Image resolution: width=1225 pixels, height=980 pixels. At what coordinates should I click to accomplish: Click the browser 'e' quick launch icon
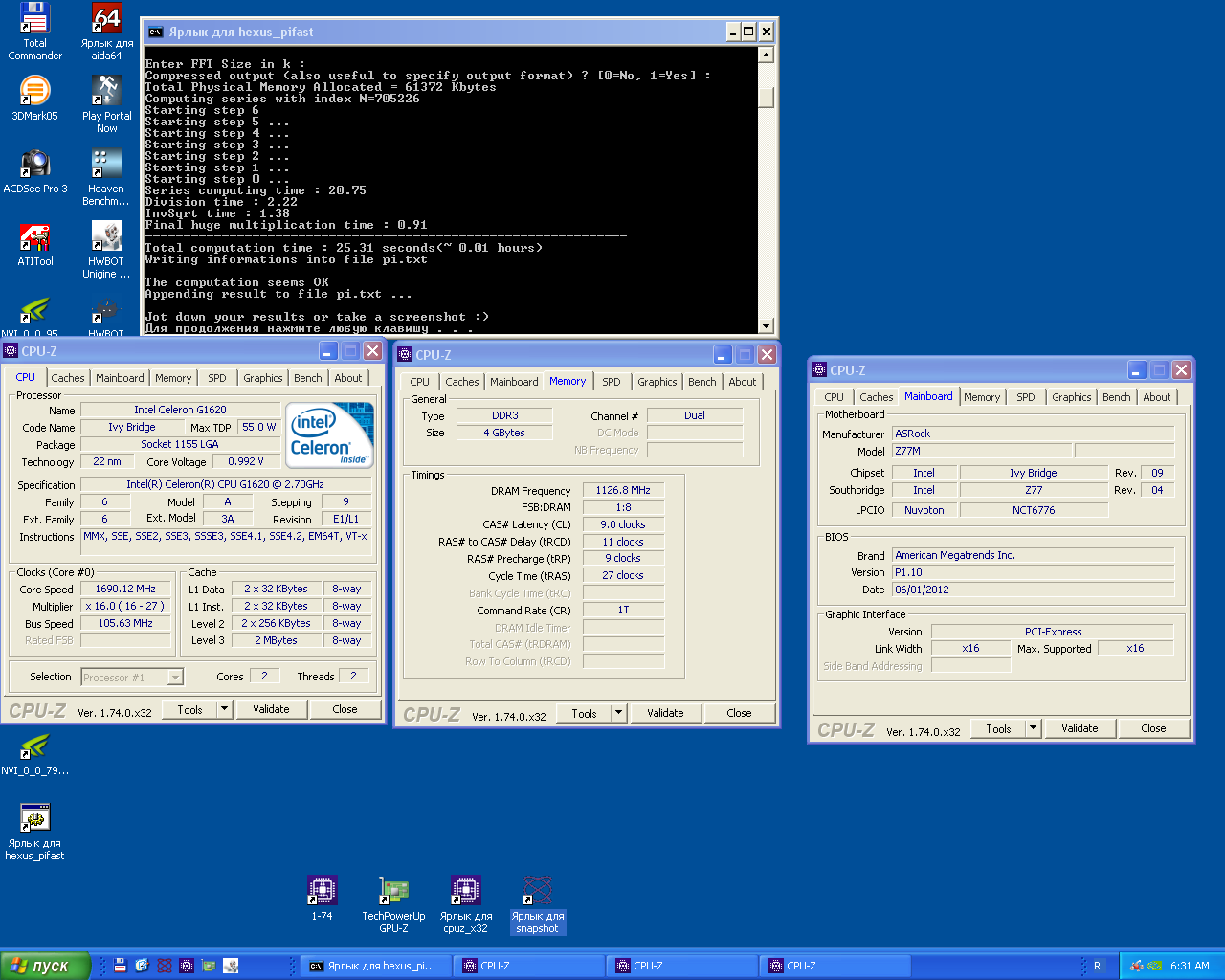pos(142,966)
